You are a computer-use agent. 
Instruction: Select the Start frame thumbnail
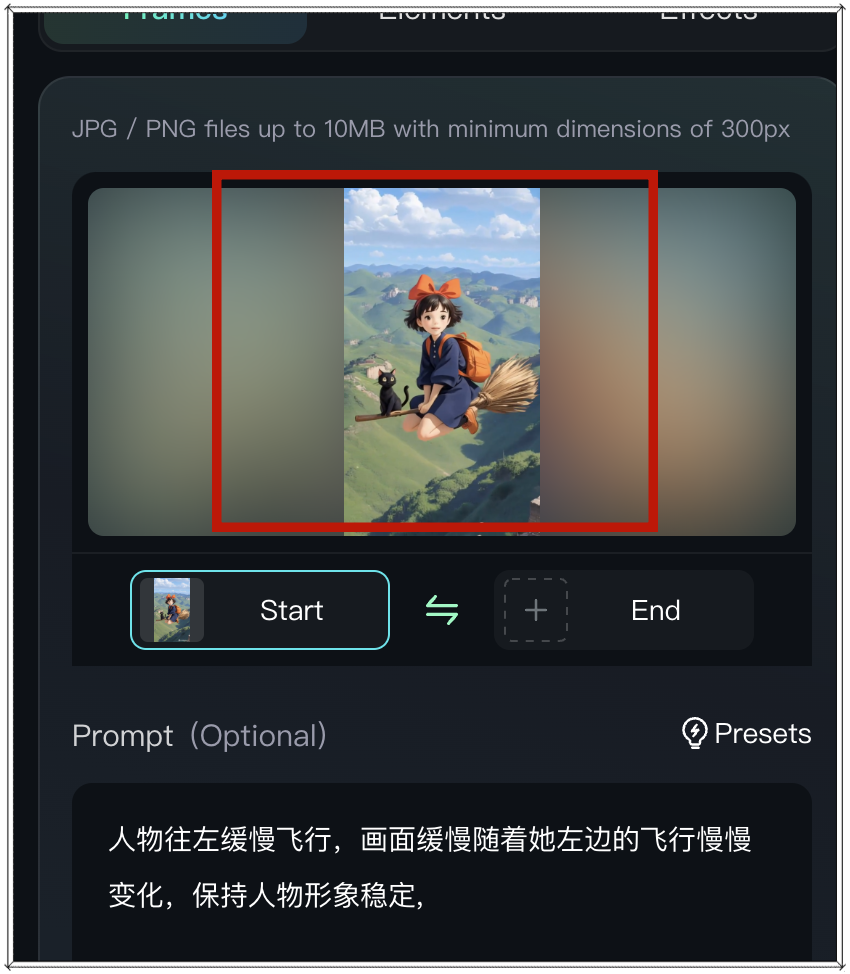point(172,610)
